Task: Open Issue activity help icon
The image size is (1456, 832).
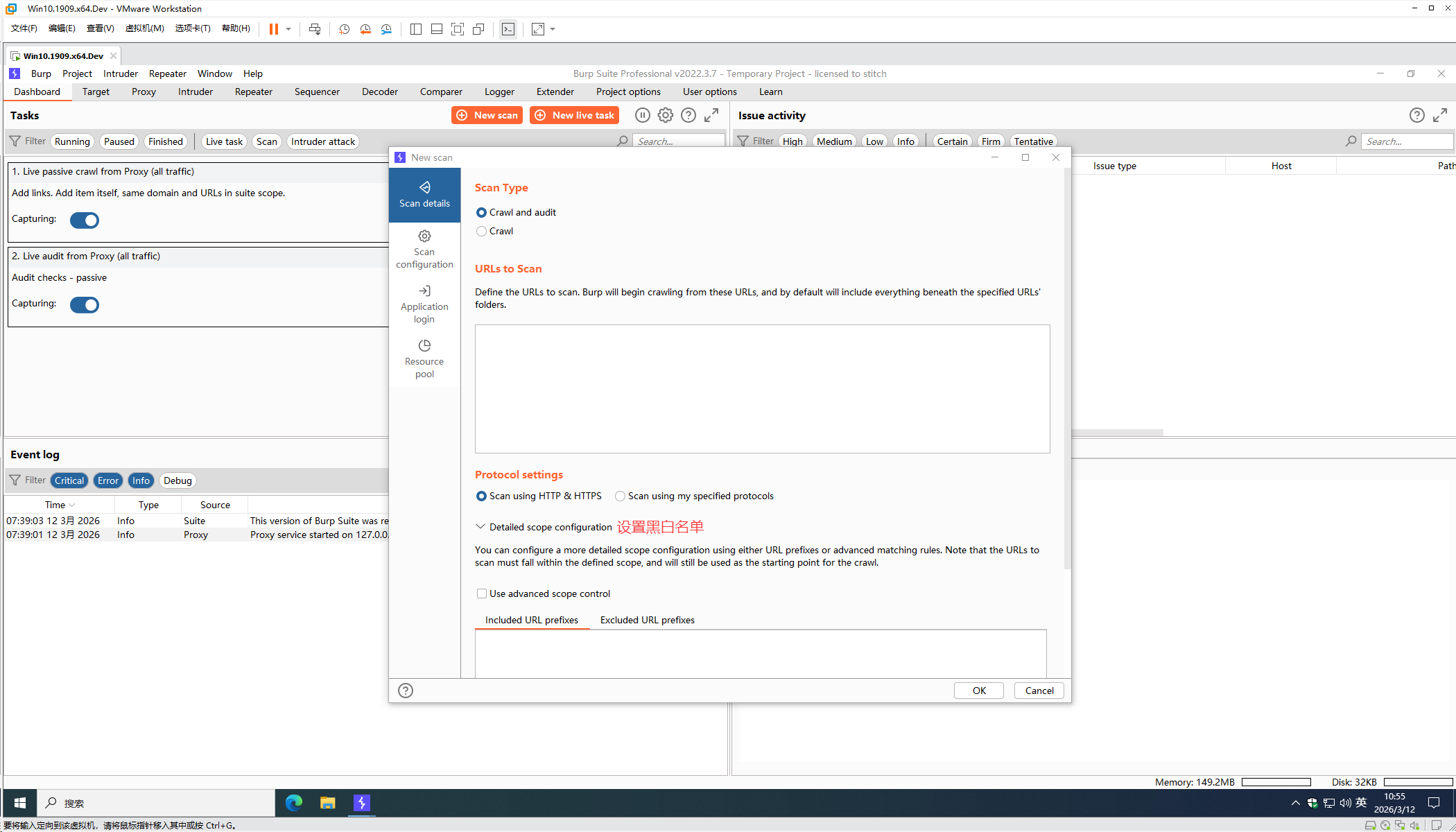Action: (1416, 115)
